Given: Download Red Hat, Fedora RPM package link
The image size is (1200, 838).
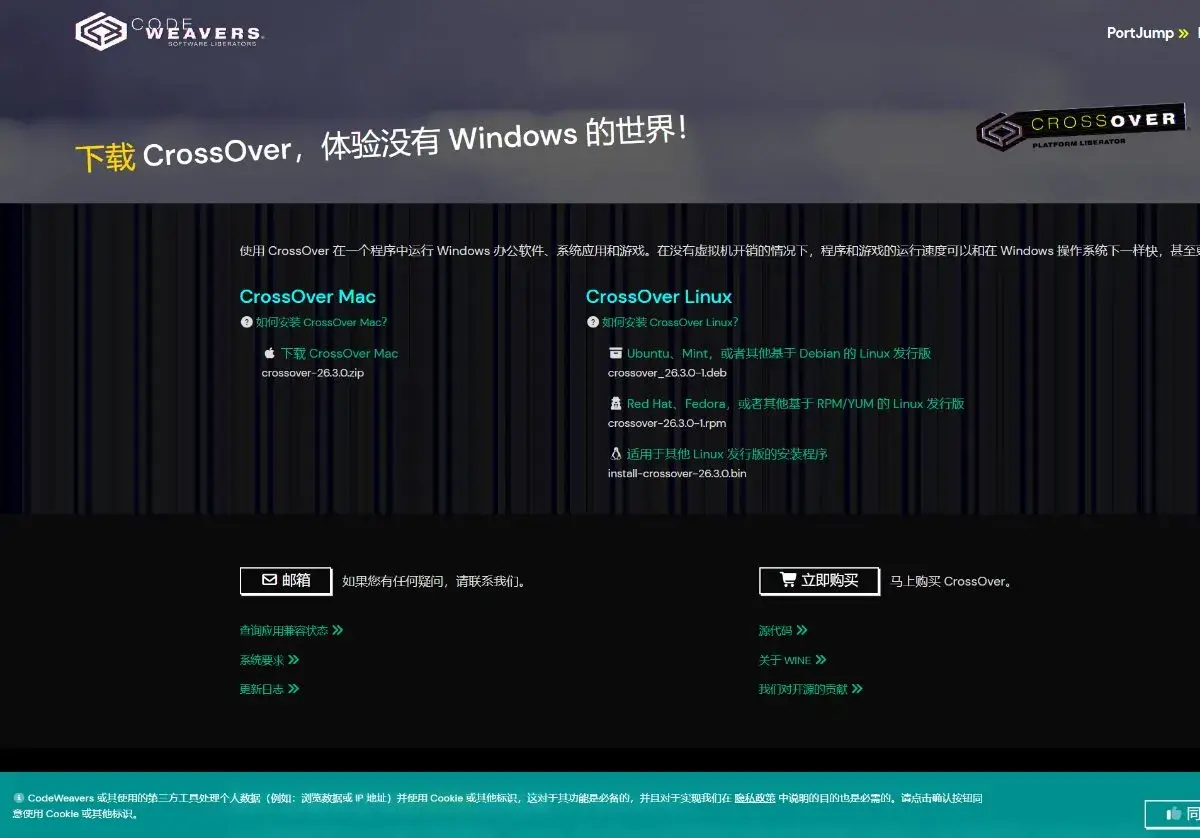Looking at the screenshot, I should [x=795, y=404].
